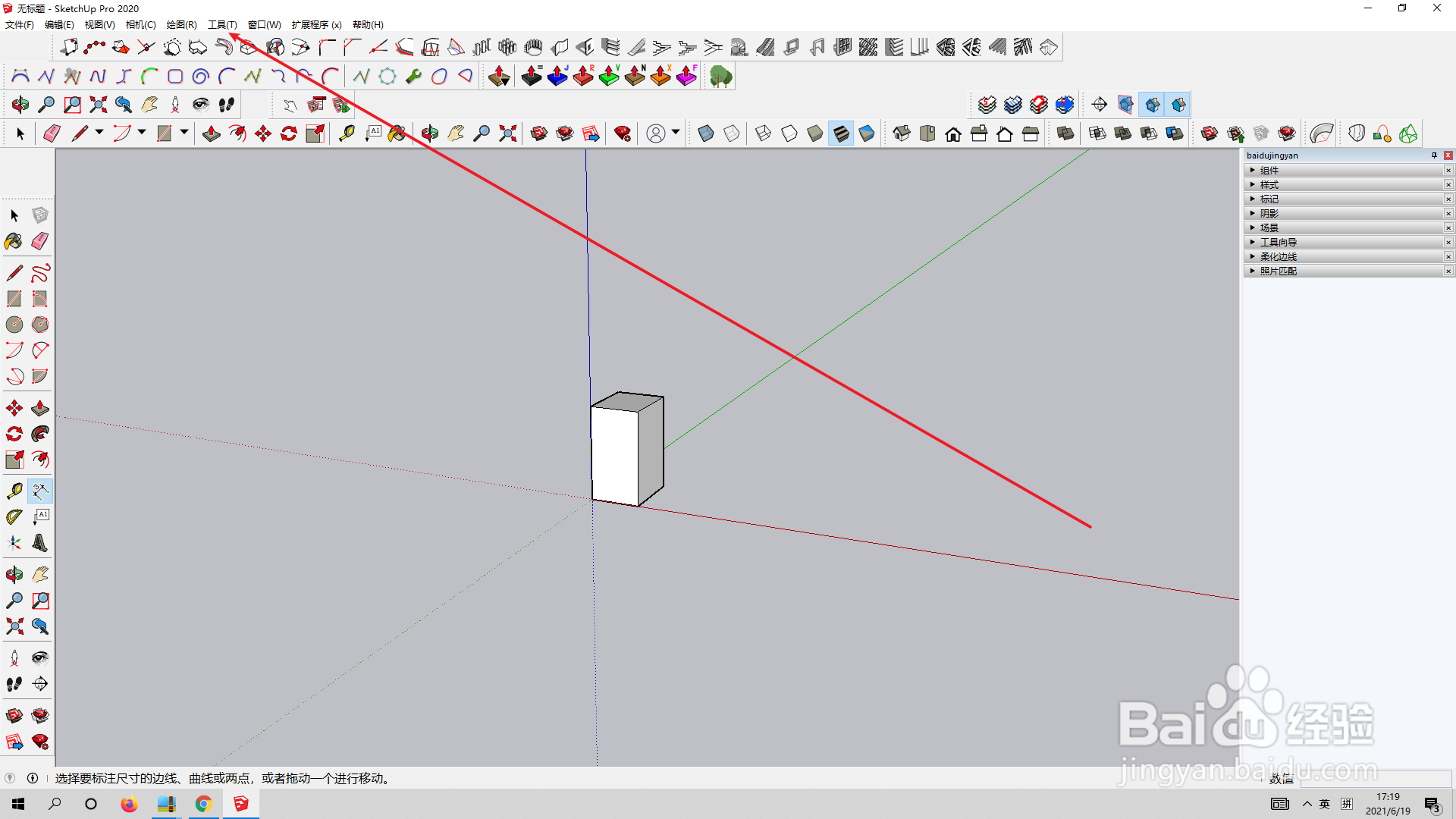
Task: Open the Windows notification center
Action: 1432,804
